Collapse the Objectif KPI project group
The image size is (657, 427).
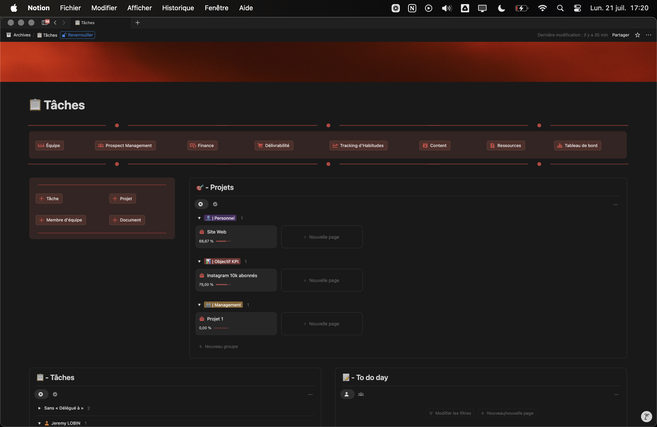[x=199, y=261]
